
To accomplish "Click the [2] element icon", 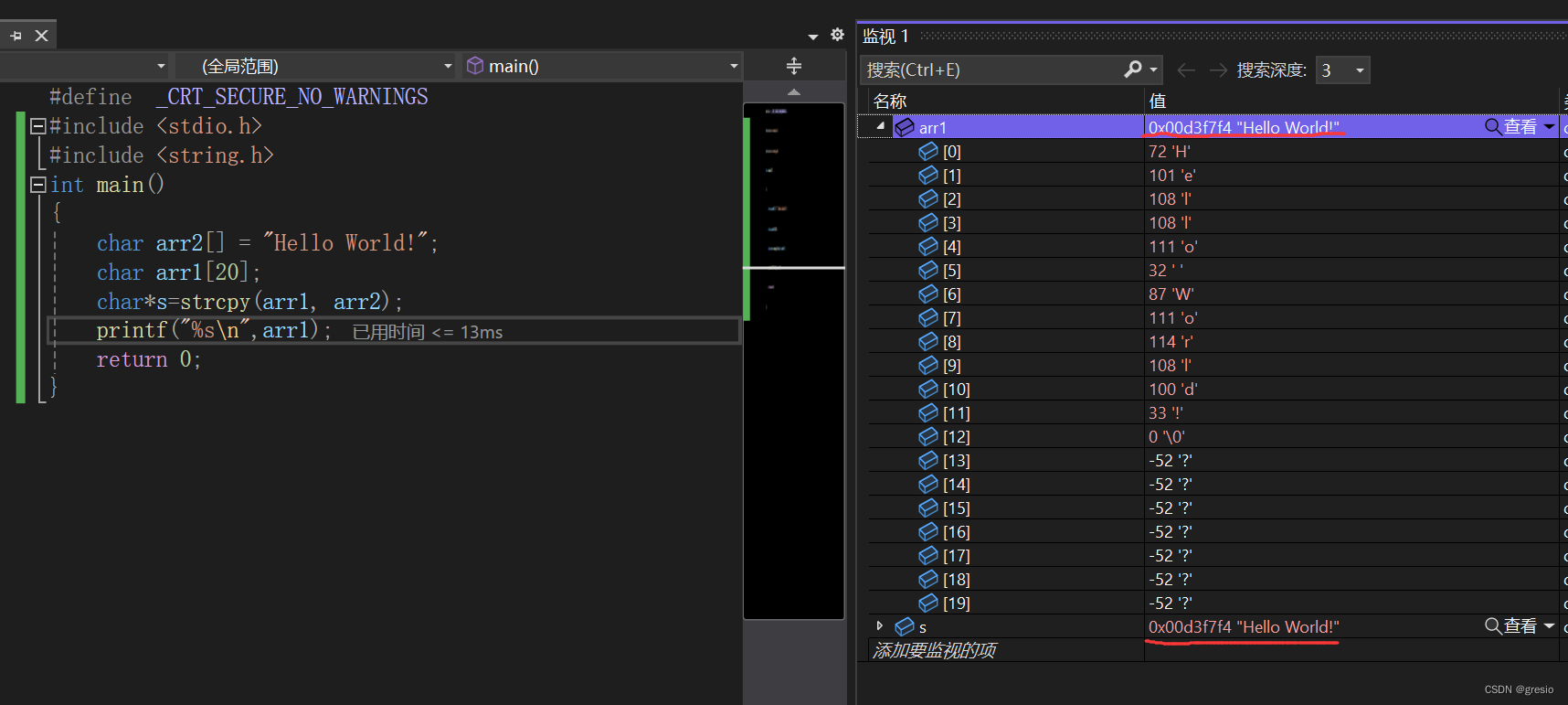I will (928, 198).
